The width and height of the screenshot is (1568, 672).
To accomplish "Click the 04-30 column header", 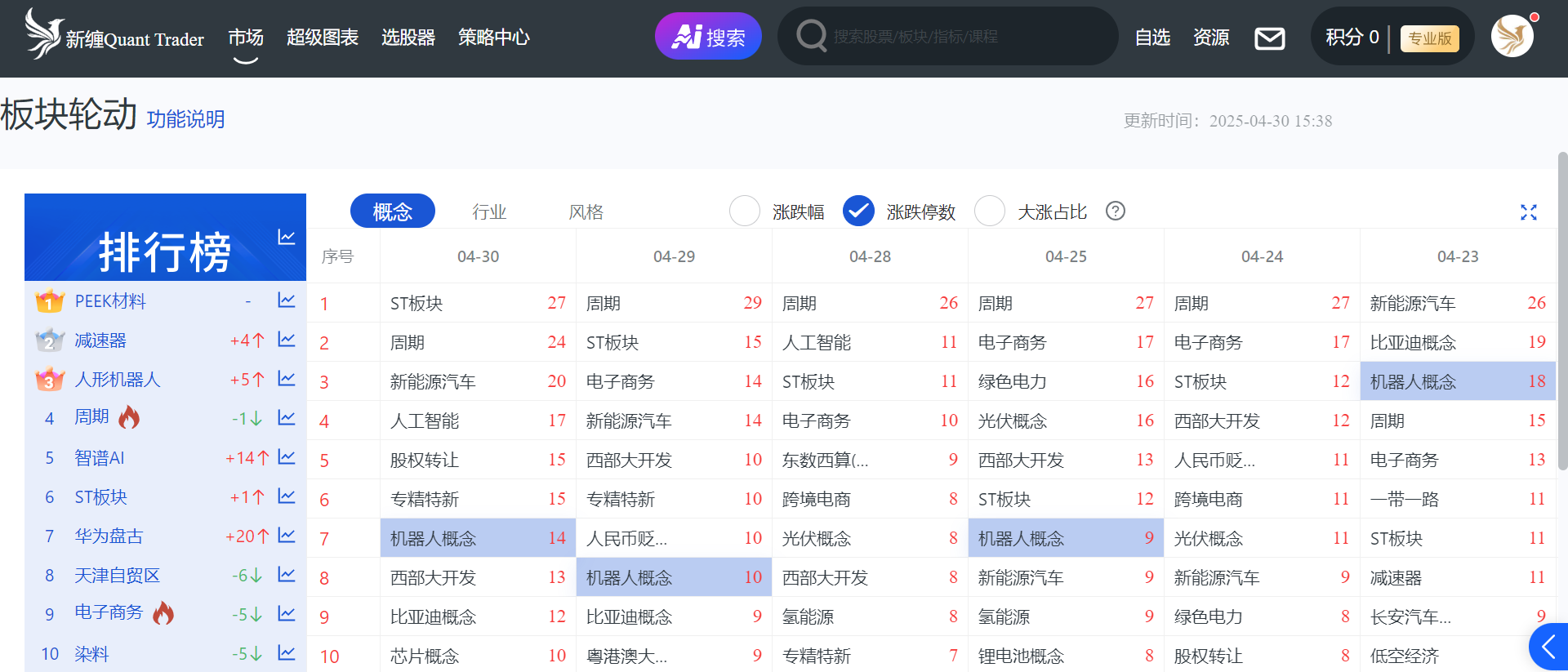I will point(478,256).
